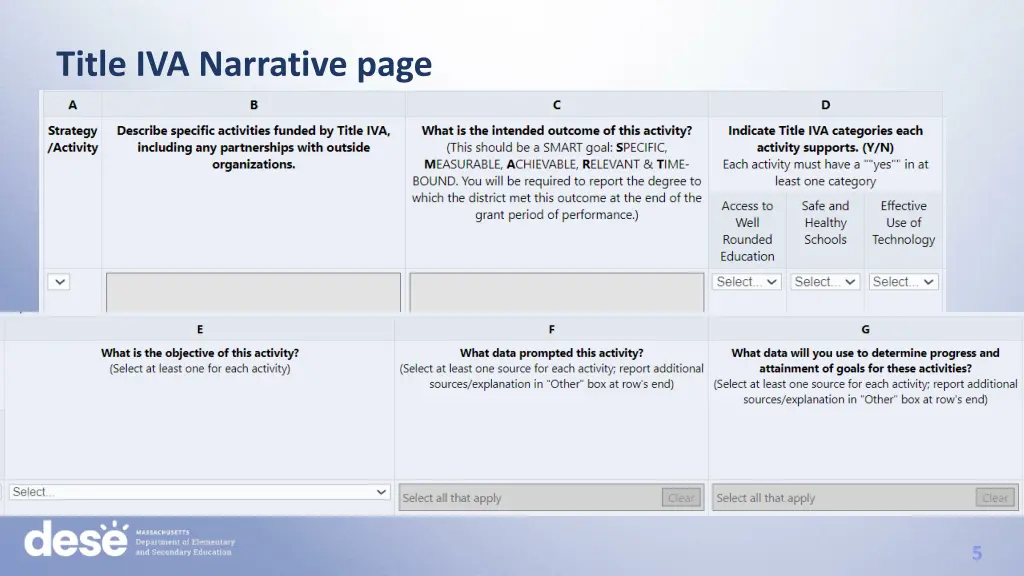Click 'What data prompted this activity?' text
Image resolution: width=1024 pixels, height=576 pixels.
552,353
